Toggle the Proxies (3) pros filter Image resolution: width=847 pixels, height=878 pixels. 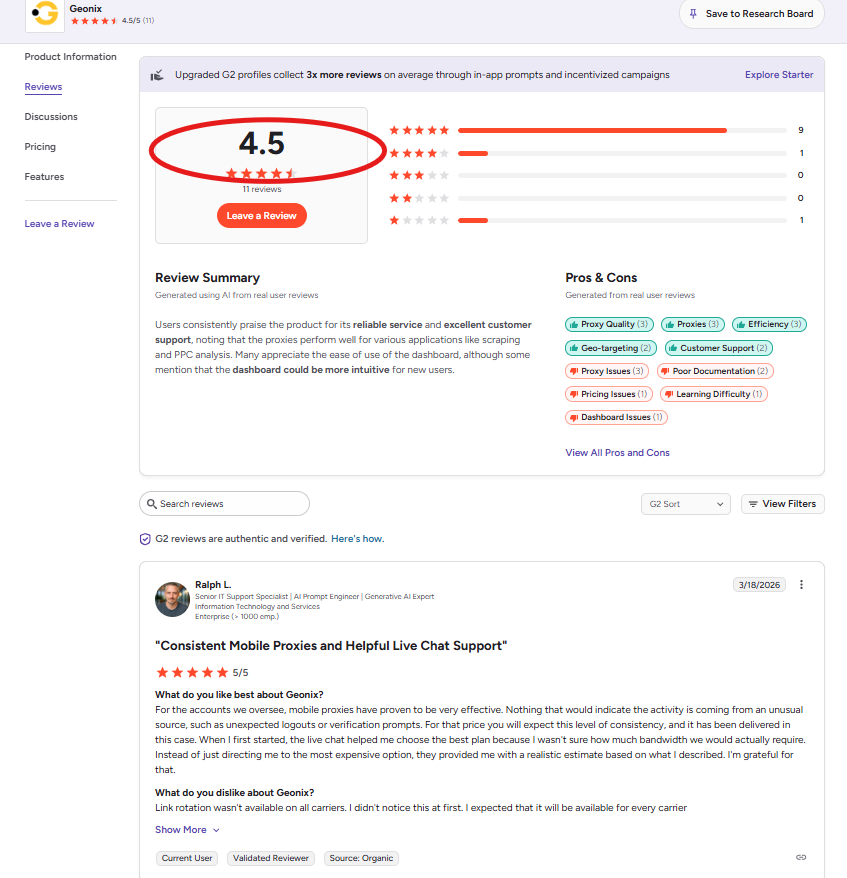point(692,324)
